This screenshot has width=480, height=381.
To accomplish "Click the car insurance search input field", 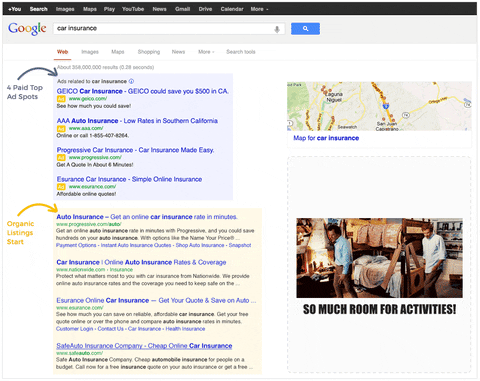I will [x=163, y=29].
